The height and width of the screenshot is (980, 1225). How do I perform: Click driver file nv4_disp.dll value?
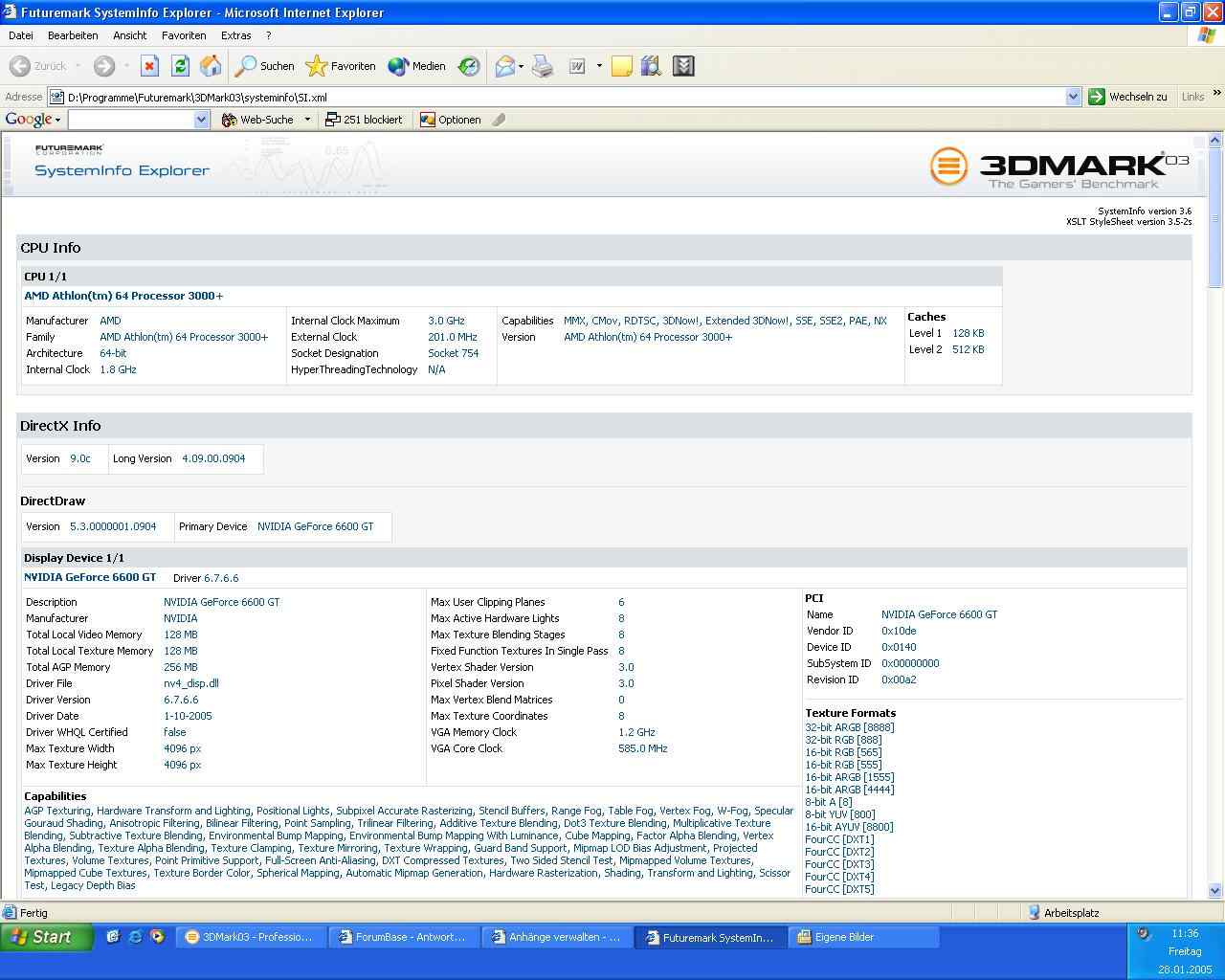click(191, 683)
